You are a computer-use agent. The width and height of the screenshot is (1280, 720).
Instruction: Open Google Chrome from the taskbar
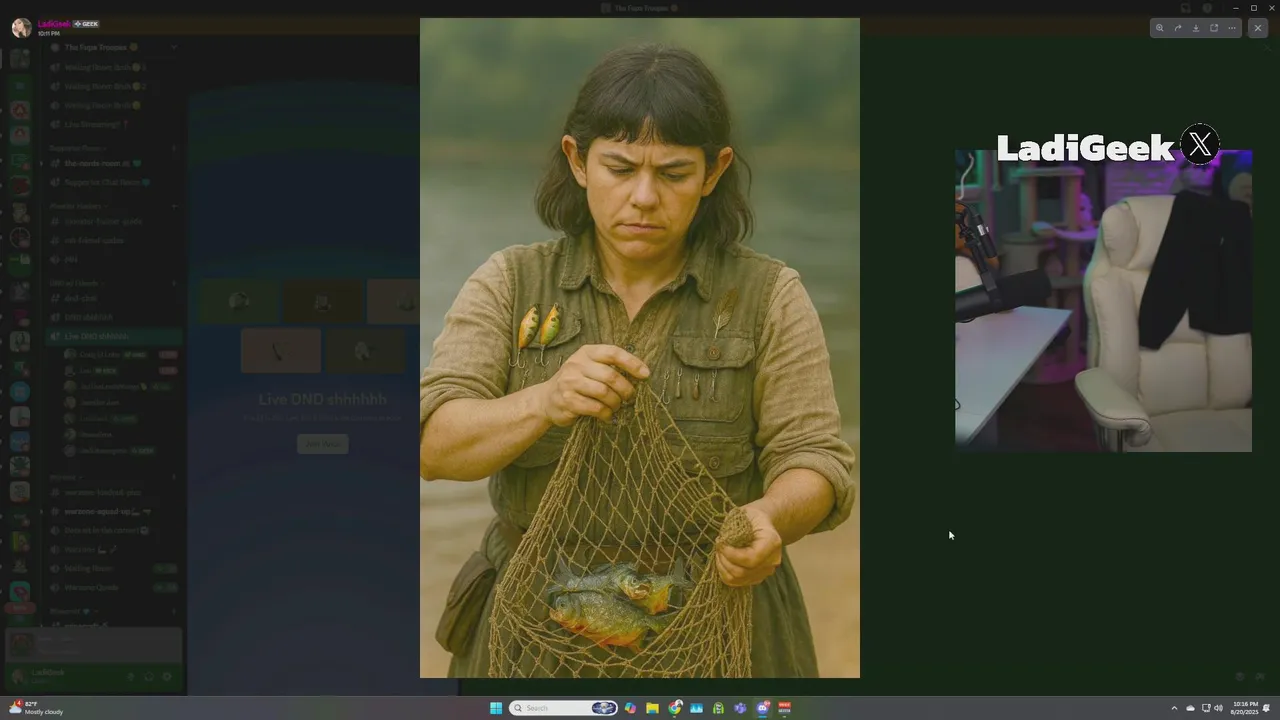click(676, 708)
